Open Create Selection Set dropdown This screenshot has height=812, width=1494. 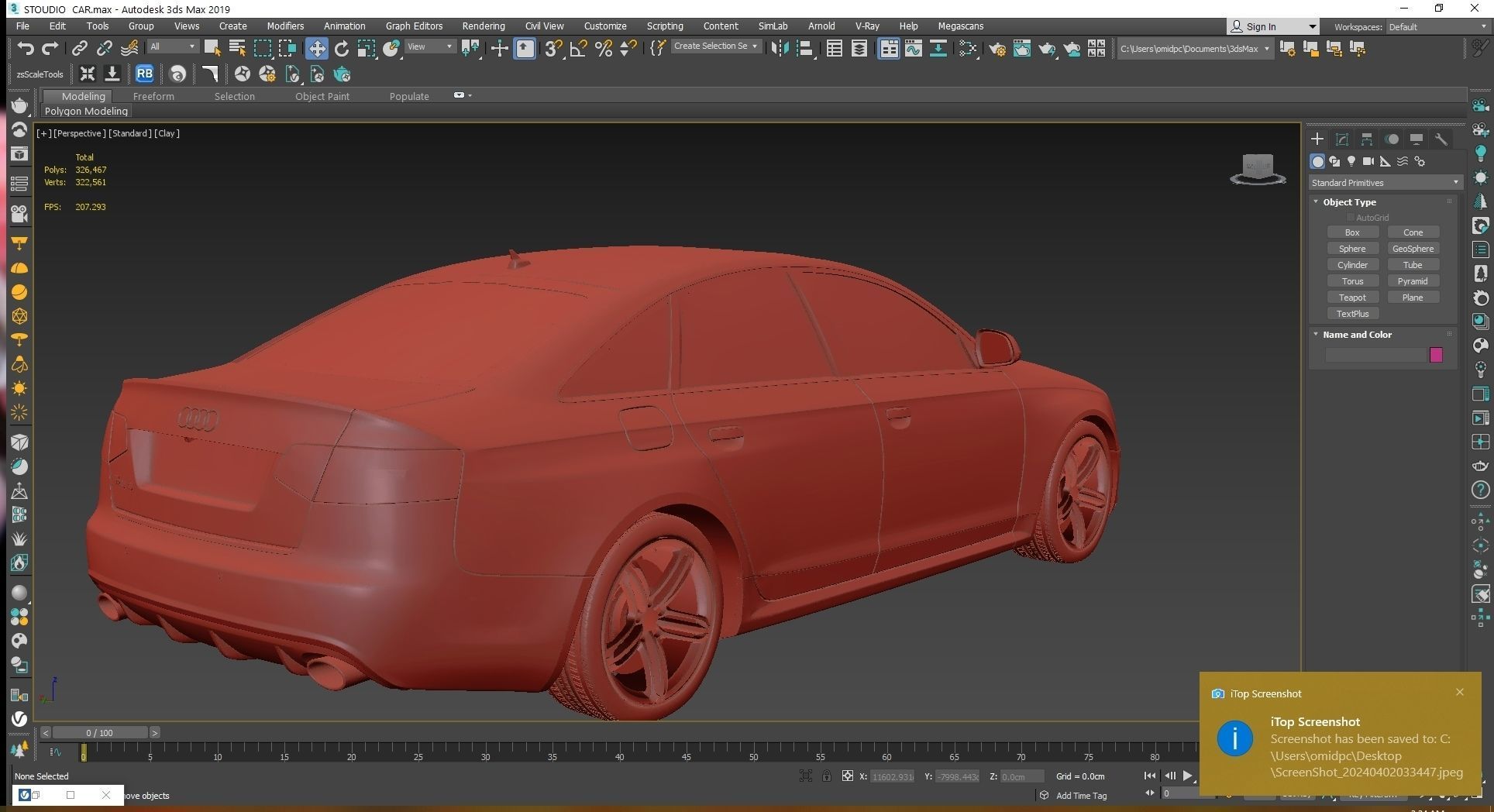tap(715, 46)
